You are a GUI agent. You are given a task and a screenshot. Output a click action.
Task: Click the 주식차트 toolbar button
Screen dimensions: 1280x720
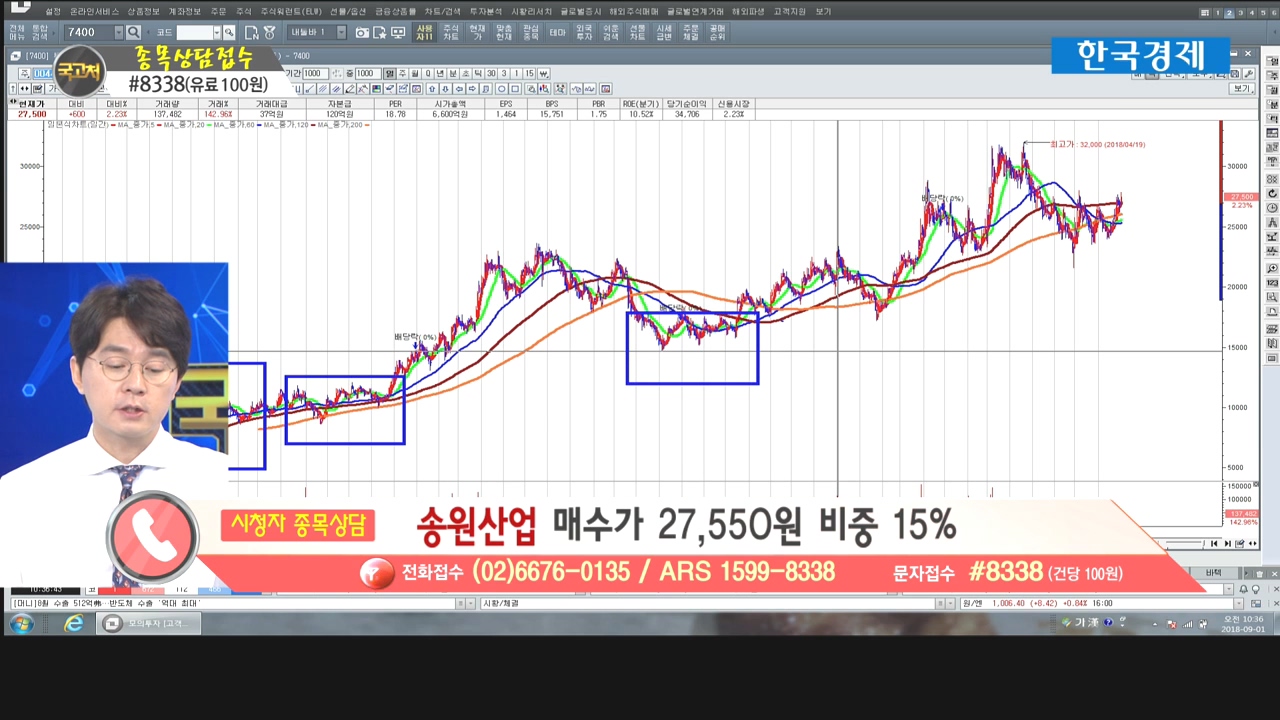pos(451,33)
